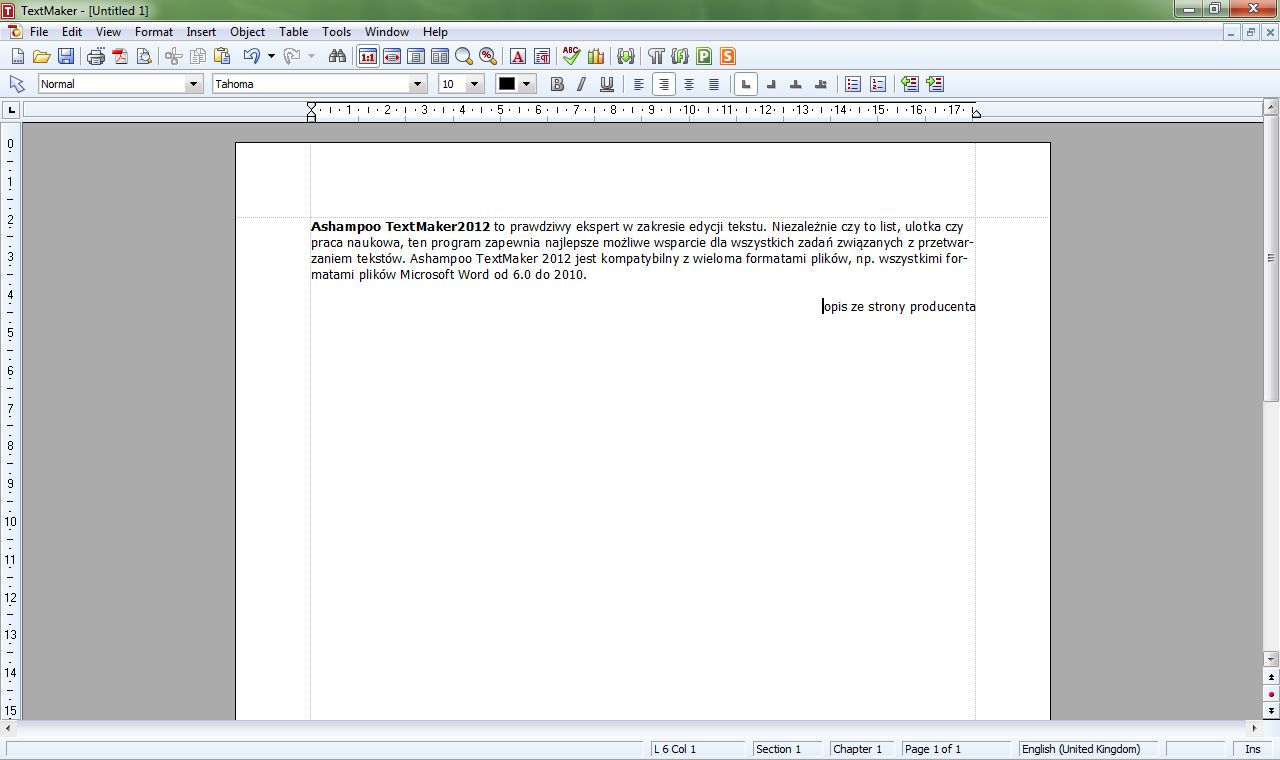This screenshot has width=1280, height=760.
Task: Launch Presentations via orange S icon
Action: (728, 57)
